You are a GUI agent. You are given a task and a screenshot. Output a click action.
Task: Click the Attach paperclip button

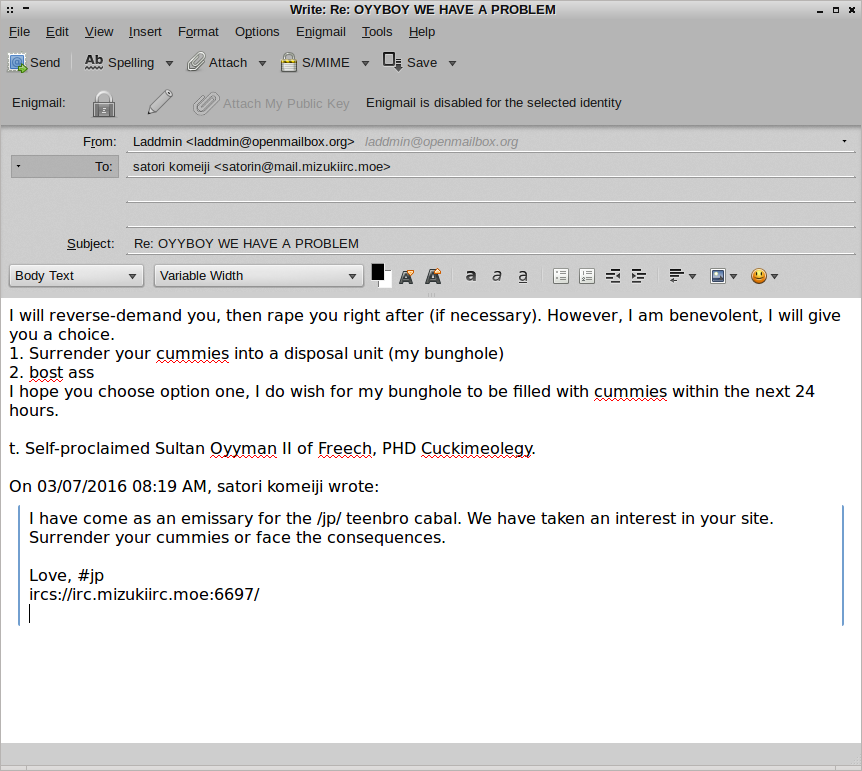click(x=217, y=63)
